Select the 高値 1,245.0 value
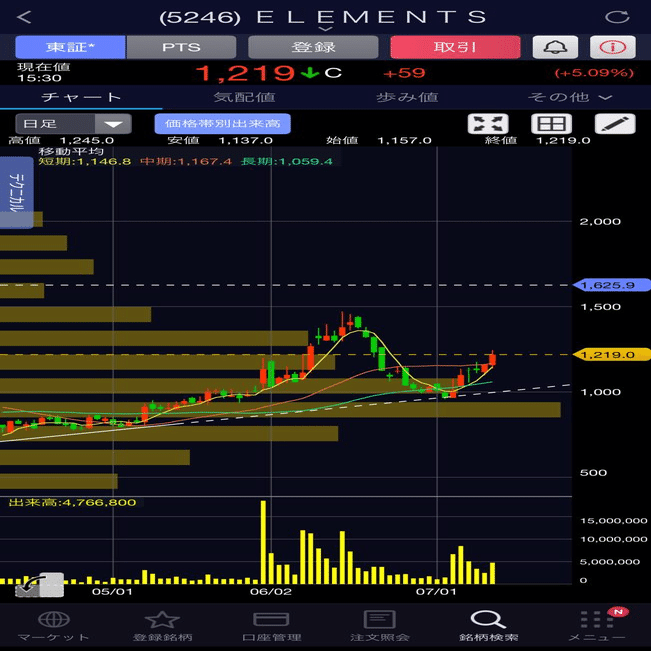Screen dimensions: 651x651 [87, 140]
